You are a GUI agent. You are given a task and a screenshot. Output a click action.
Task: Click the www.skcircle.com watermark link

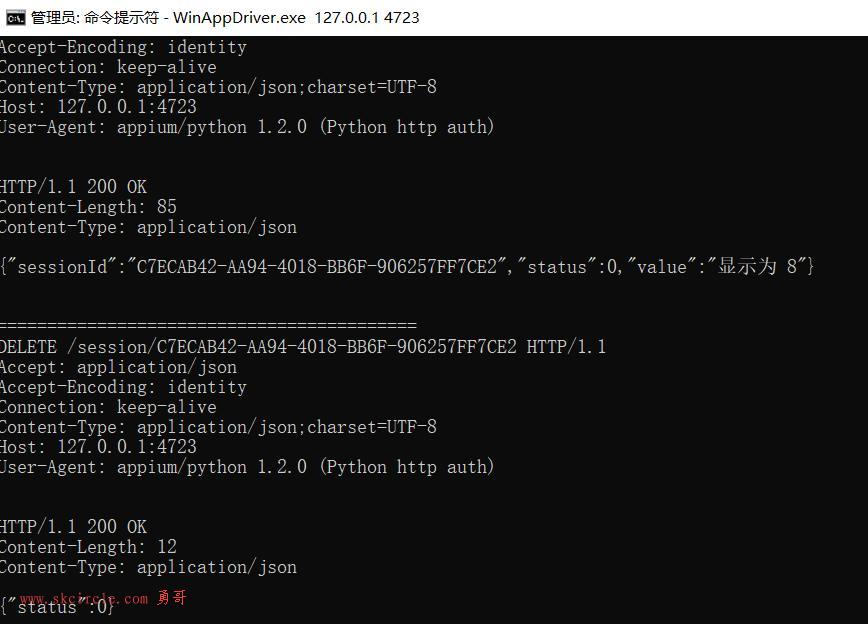tap(84, 599)
